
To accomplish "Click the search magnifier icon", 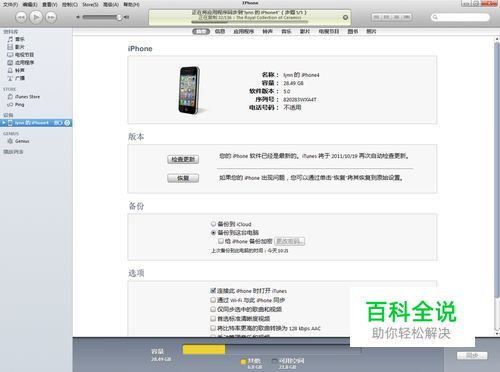I will pyautogui.click(x=435, y=17).
